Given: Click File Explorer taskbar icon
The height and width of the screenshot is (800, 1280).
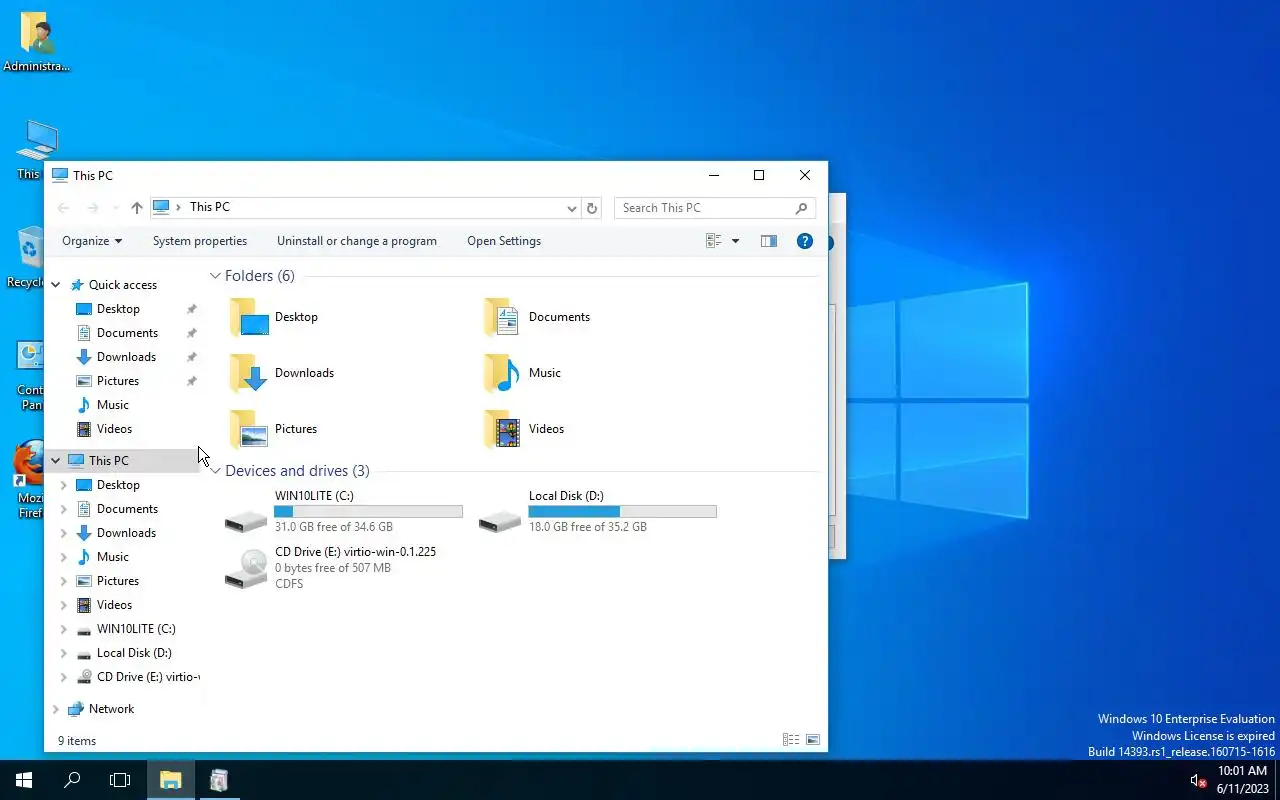Looking at the screenshot, I should (171, 780).
